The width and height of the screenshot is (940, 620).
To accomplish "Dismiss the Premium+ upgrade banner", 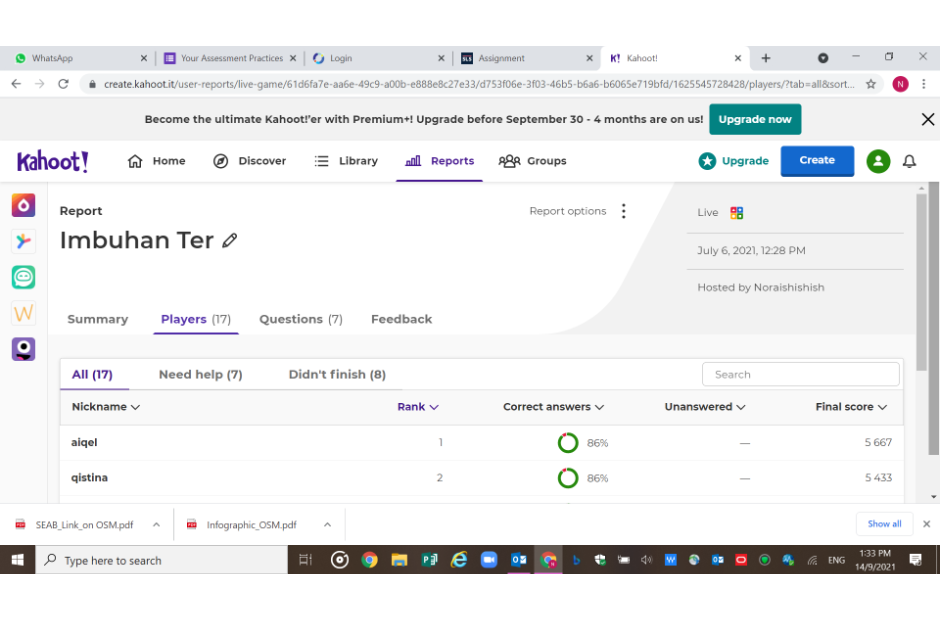I will click(927, 119).
